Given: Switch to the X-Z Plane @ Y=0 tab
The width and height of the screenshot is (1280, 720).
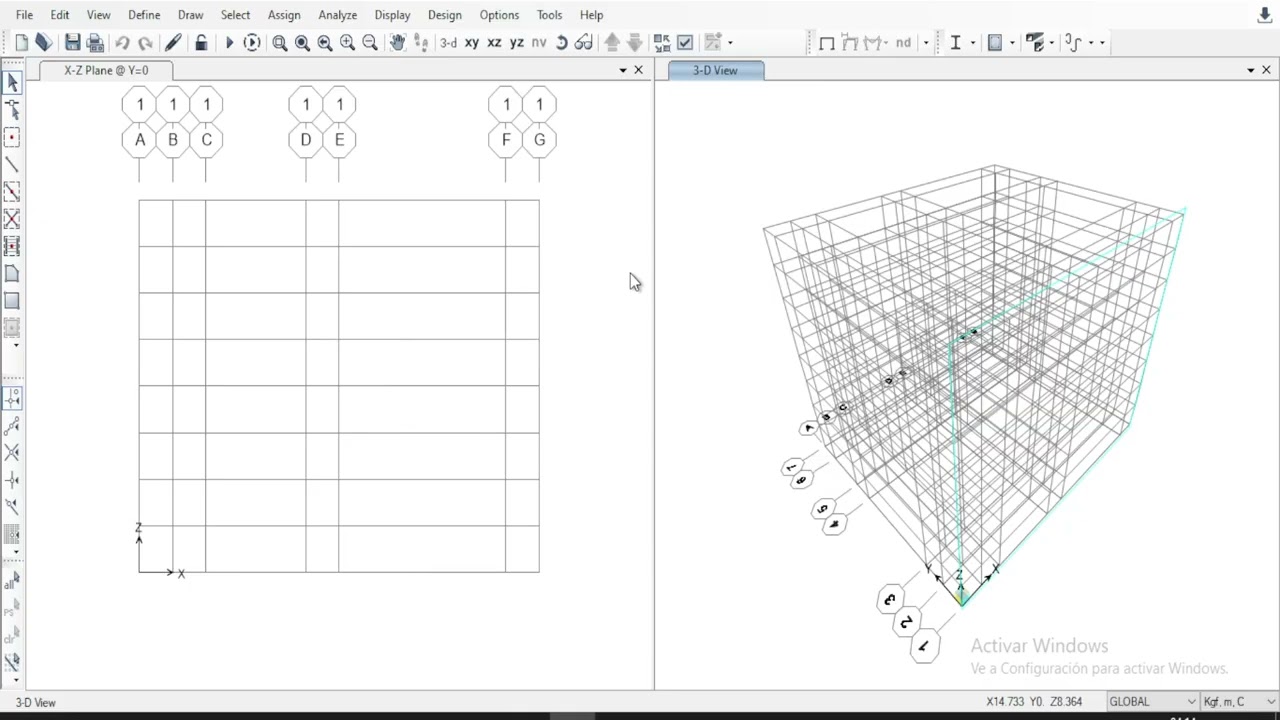Looking at the screenshot, I should click(x=106, y=70).
